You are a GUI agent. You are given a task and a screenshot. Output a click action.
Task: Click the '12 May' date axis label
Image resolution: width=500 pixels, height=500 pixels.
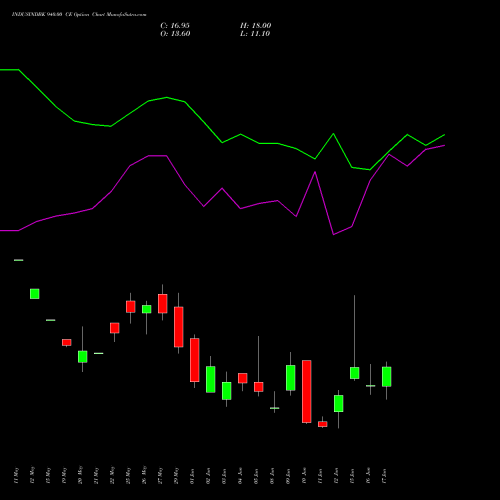[x=32, y=475]
